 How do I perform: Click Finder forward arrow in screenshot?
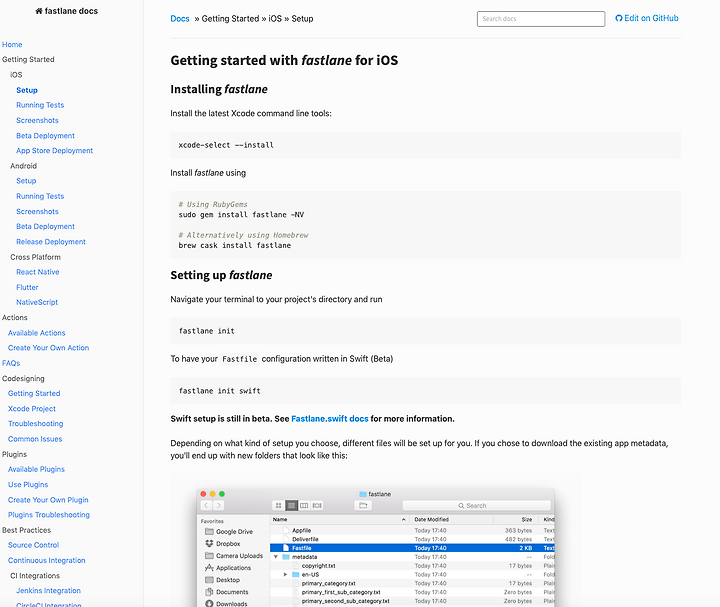point(219,506)
